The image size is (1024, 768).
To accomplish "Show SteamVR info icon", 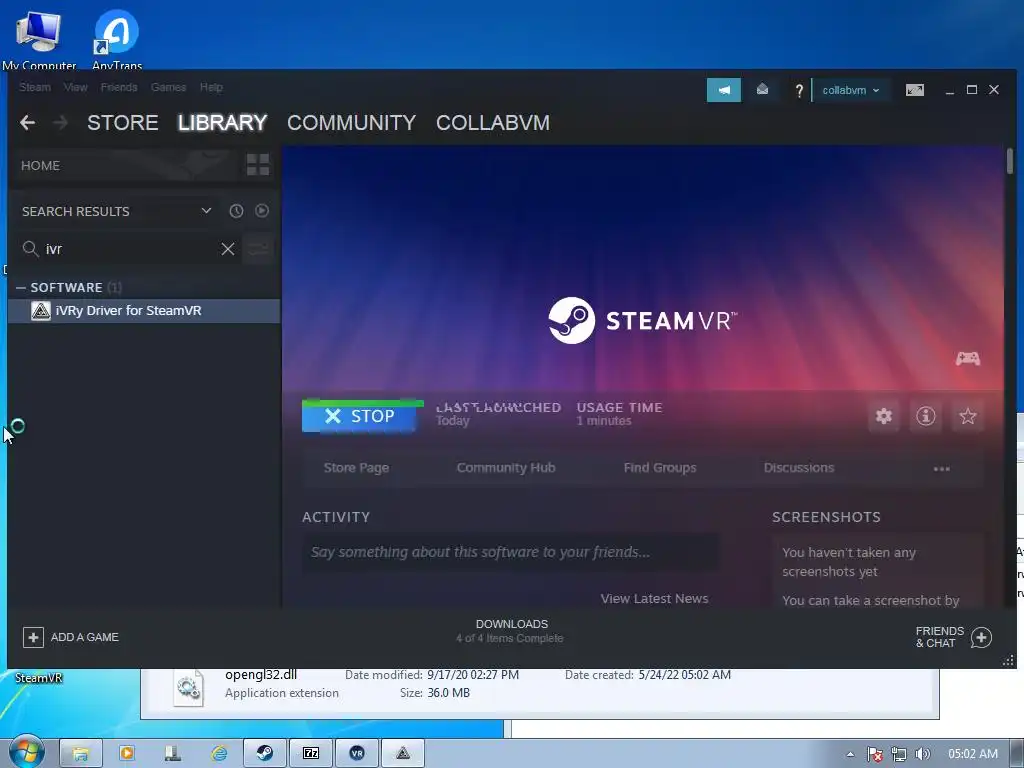I will (925, 416).
